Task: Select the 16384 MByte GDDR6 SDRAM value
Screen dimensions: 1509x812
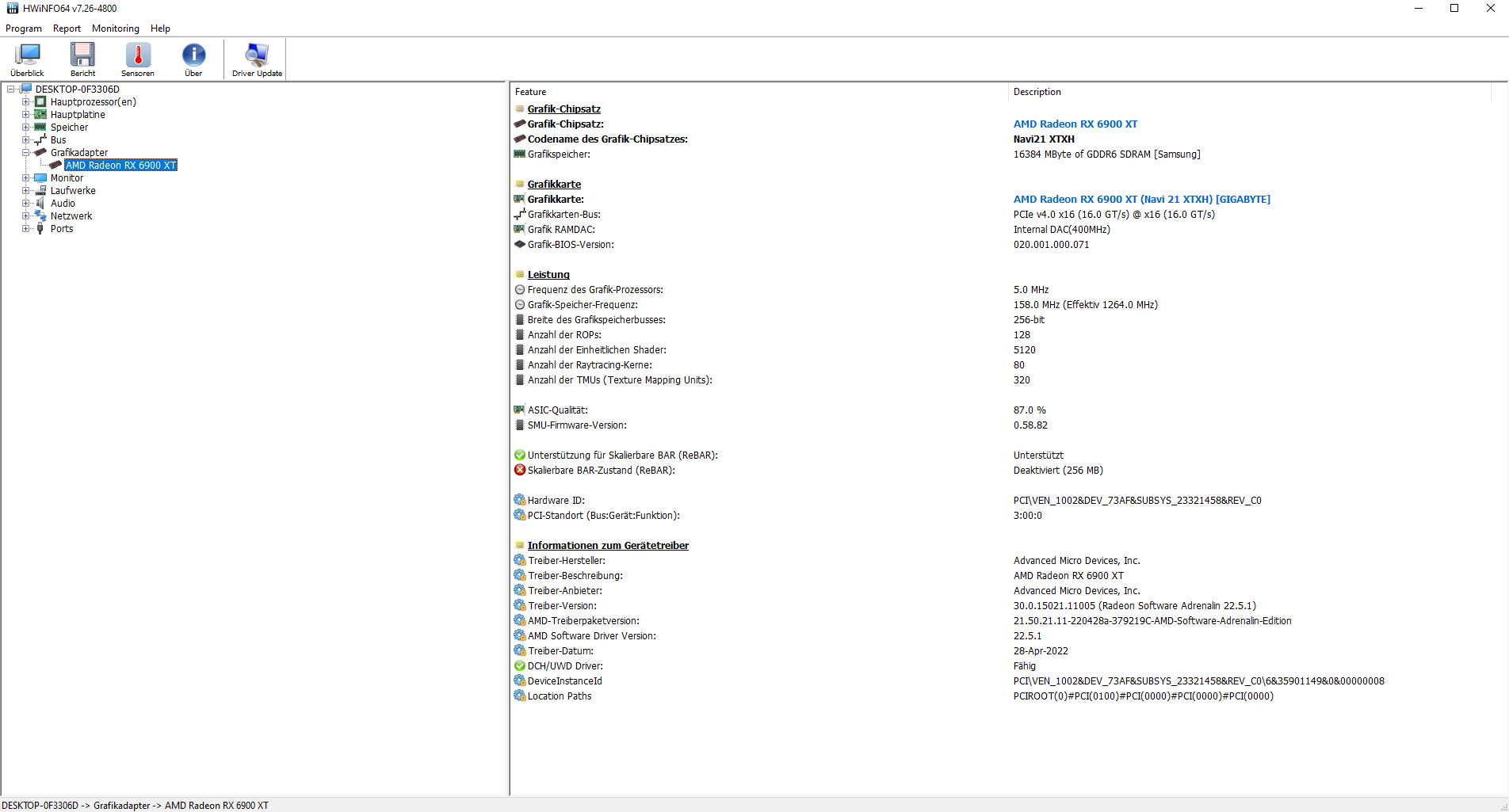Action: click(1107, 154)
